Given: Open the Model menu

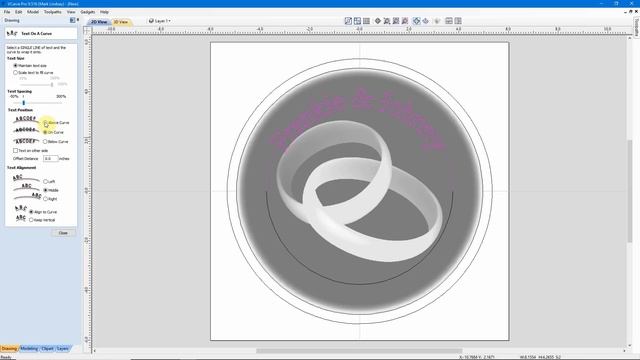Looking at the screenshot, I should (33, 12).
